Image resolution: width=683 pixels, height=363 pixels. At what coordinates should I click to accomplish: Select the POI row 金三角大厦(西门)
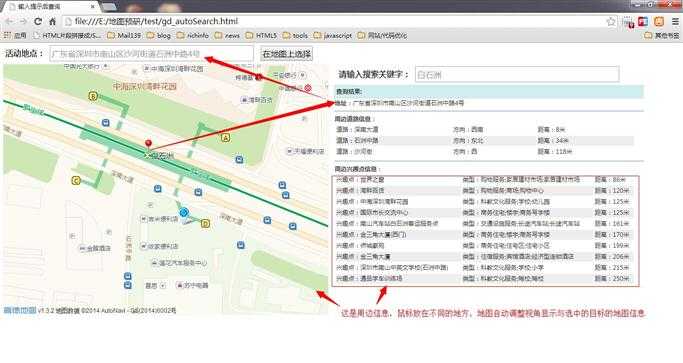point(484,234)
